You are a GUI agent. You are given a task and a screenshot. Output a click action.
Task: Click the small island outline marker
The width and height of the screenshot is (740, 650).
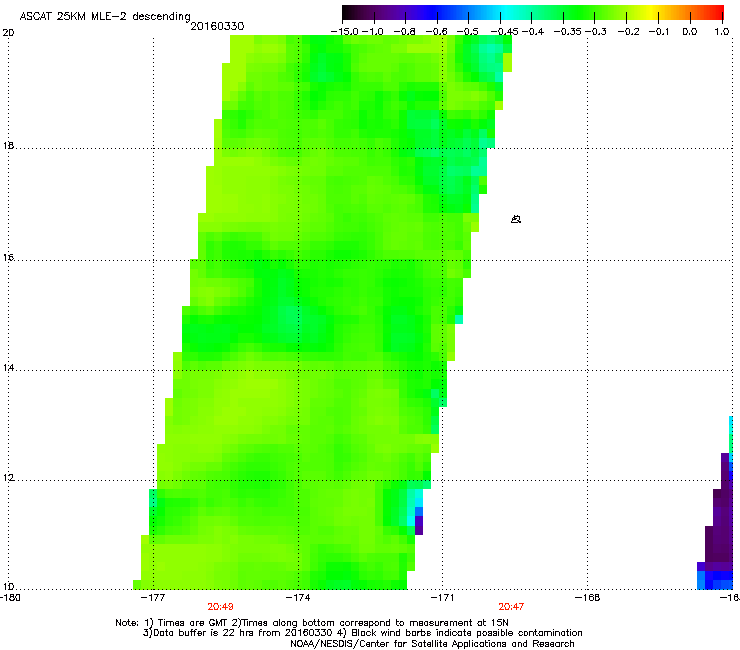coord(516,219)
